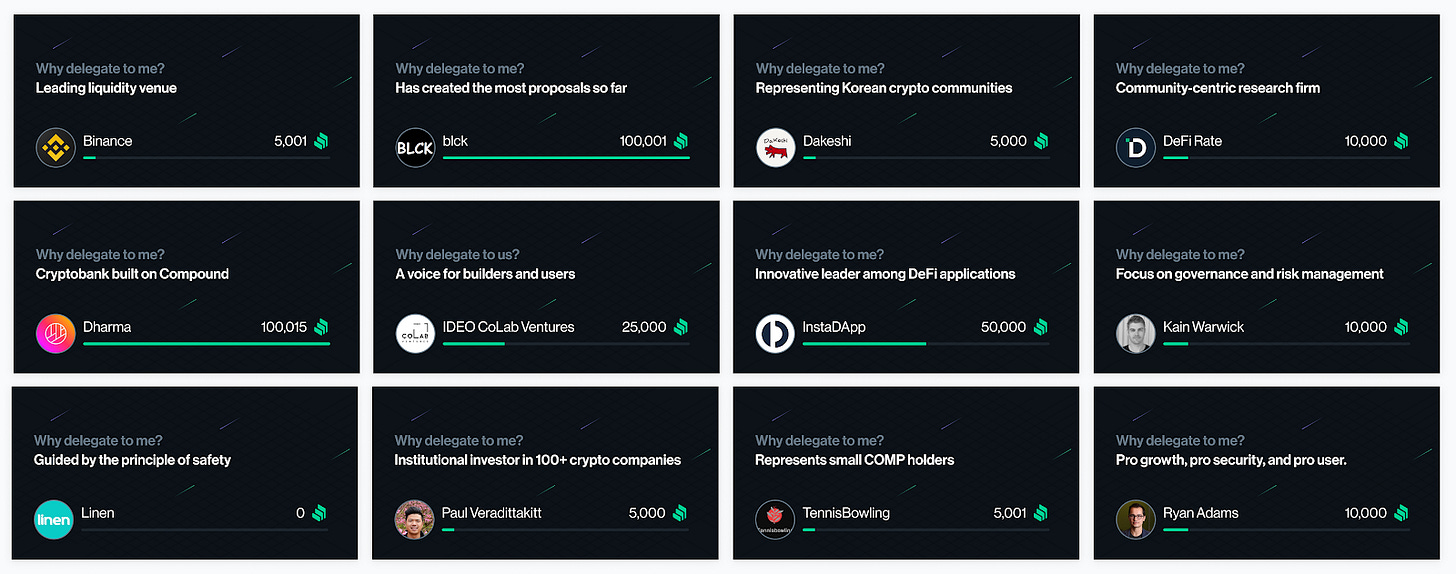
Task: Open the IDEO CoLab Ventures logo
Action: coord(415,334)
